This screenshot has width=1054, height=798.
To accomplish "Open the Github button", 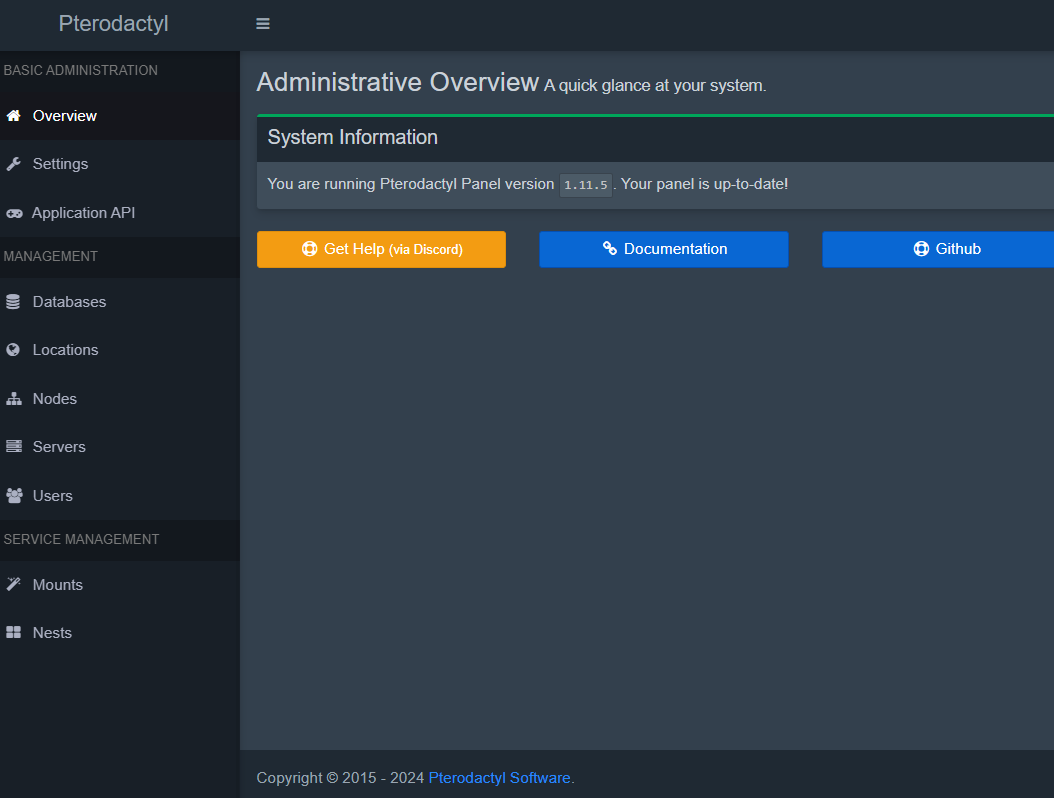I will [938, 249].
